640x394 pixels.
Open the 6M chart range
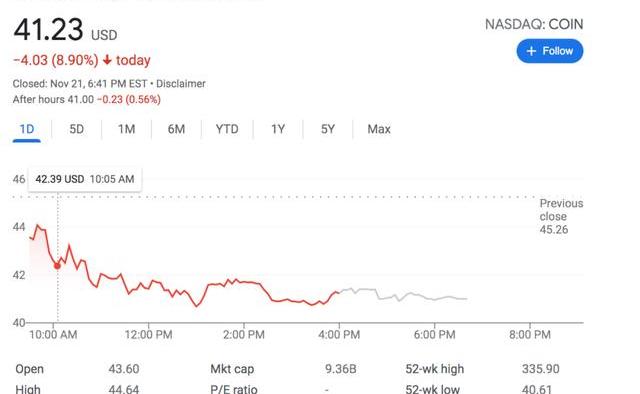[176, 129]
